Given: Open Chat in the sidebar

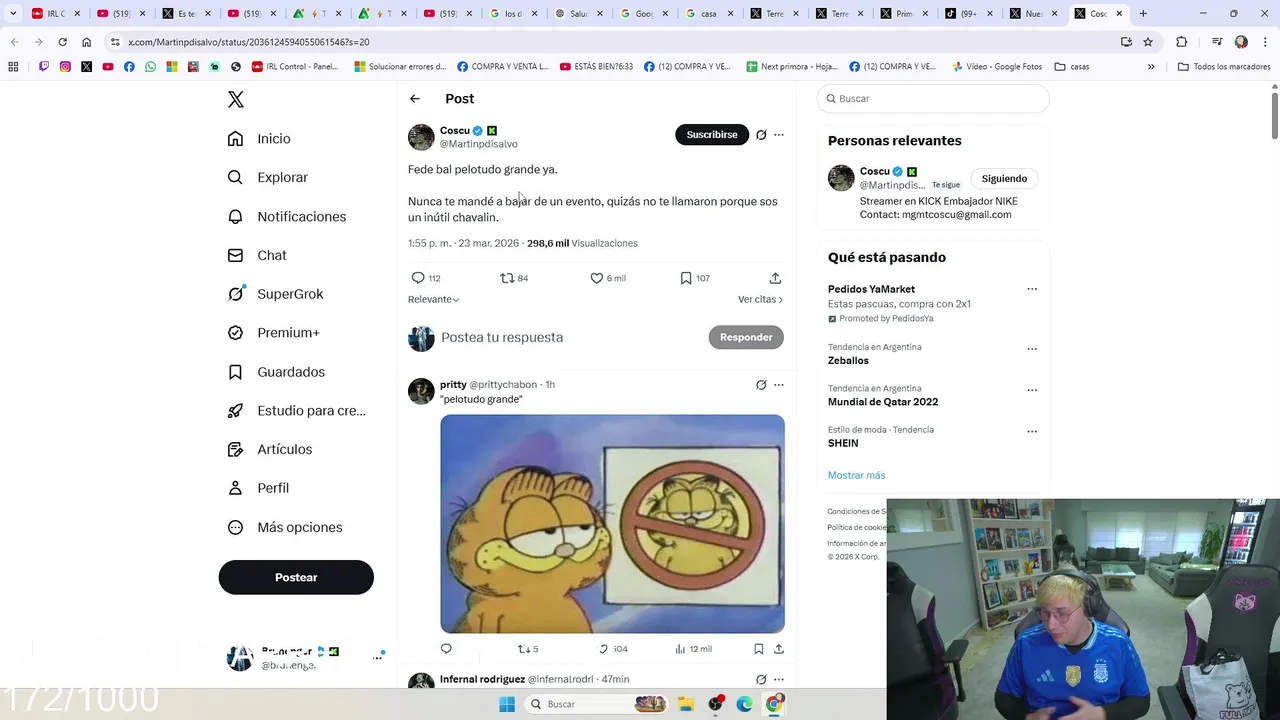Looking at the screenshot, I should coord(256,255).
